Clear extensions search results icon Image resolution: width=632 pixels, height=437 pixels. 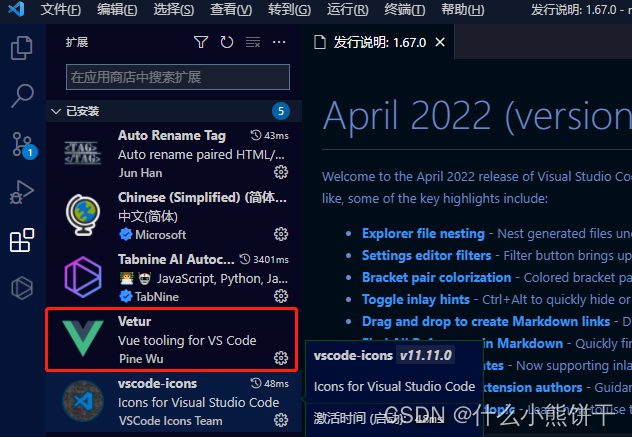click(253, 42)
